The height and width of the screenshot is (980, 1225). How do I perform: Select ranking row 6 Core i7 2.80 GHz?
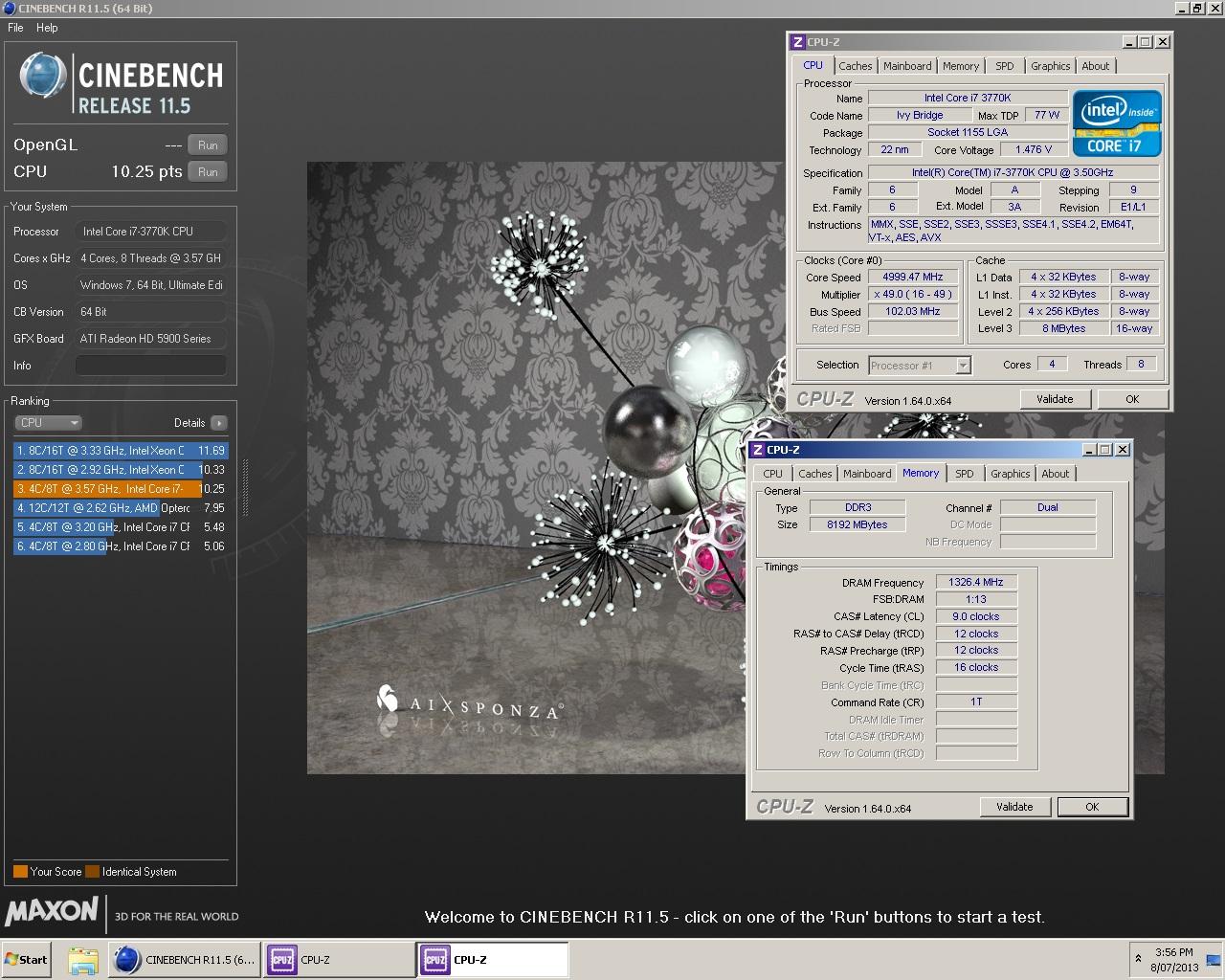[121, 546]
